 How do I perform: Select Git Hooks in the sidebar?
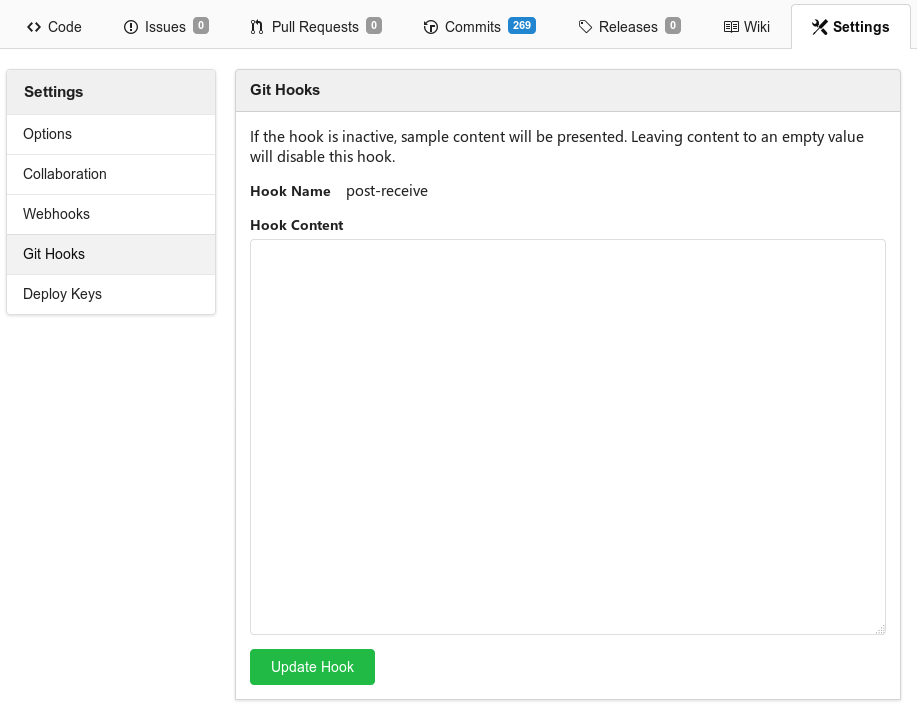click(53, 253)
